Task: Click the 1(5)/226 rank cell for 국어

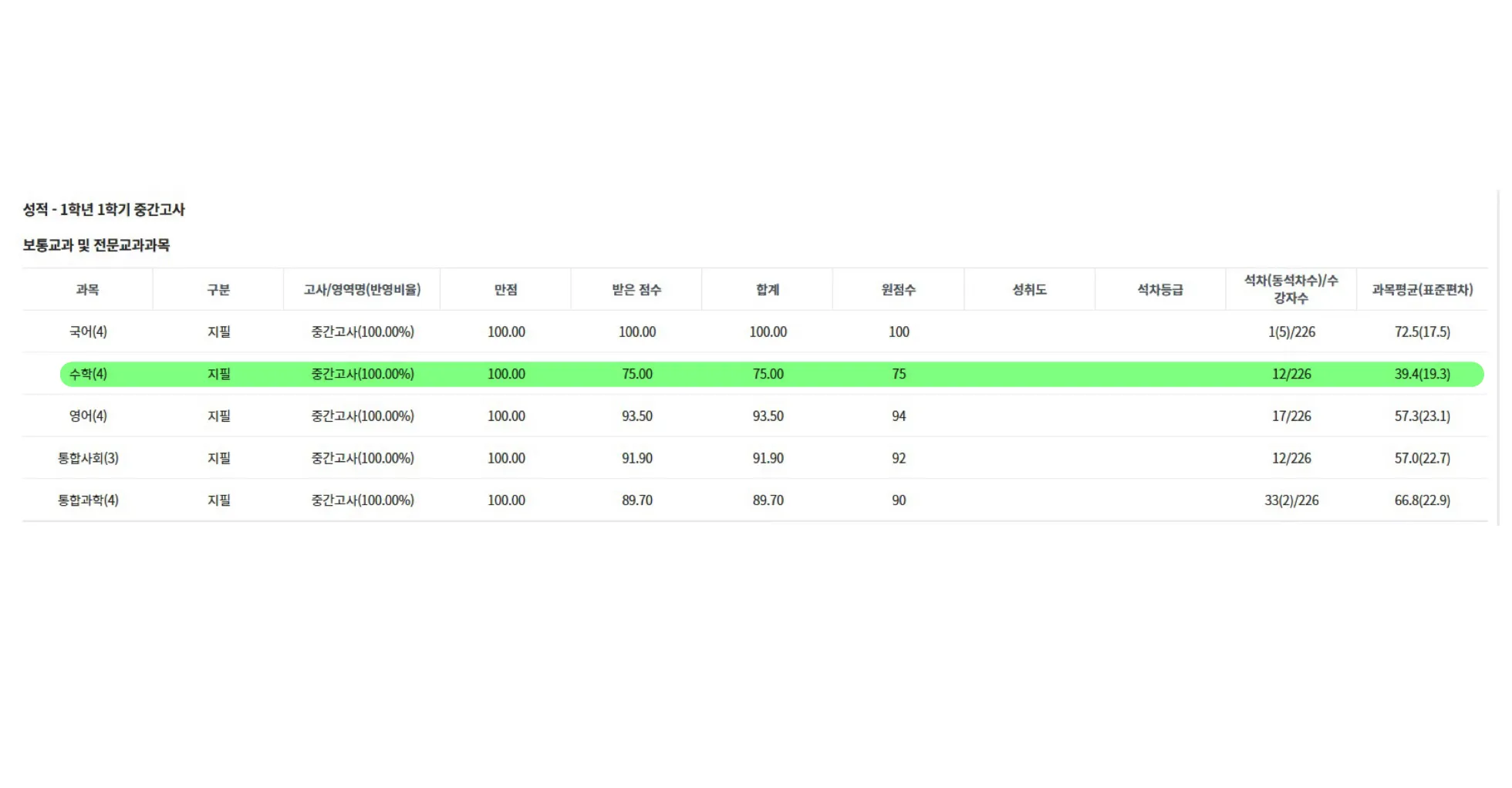Action: pyautogui.click(x=1291, y=332)
